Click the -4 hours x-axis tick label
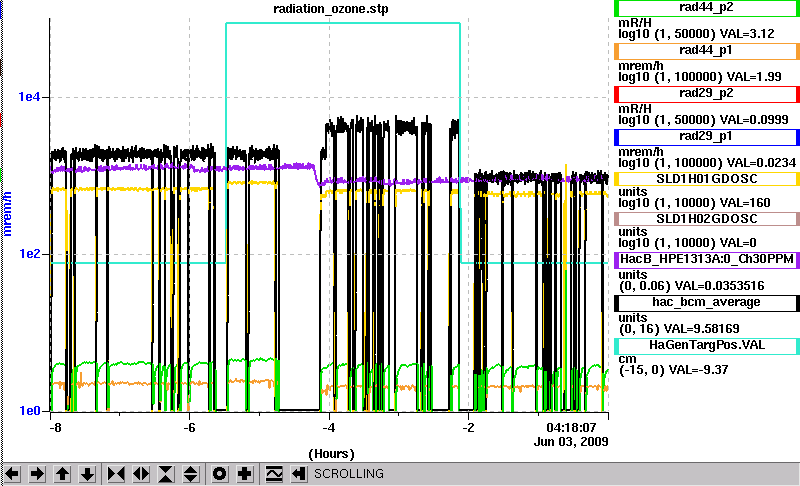Screen dimensions: 800x486 (x=329, y=427)
